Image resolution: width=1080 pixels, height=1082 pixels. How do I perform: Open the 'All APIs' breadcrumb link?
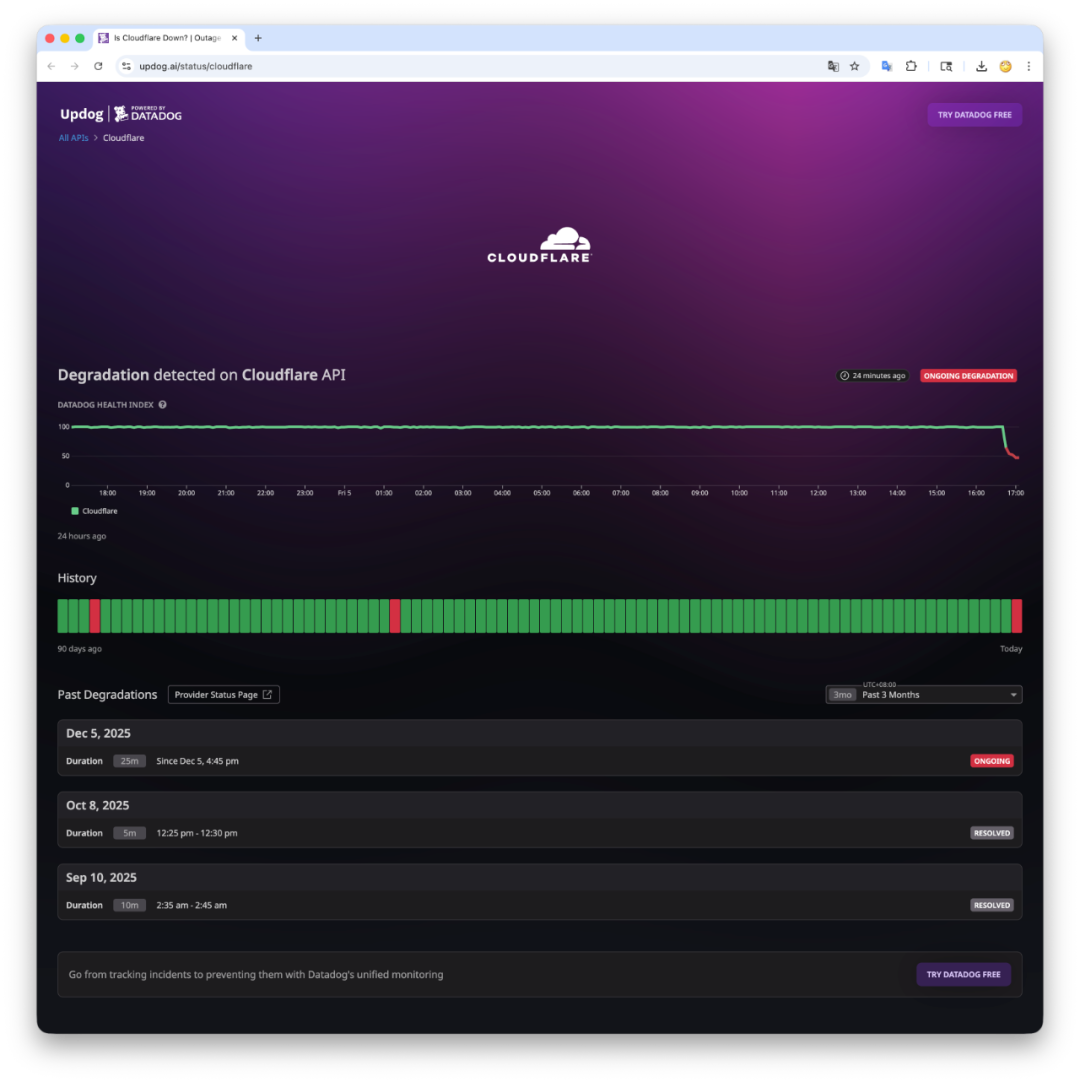tap(73, 138)
